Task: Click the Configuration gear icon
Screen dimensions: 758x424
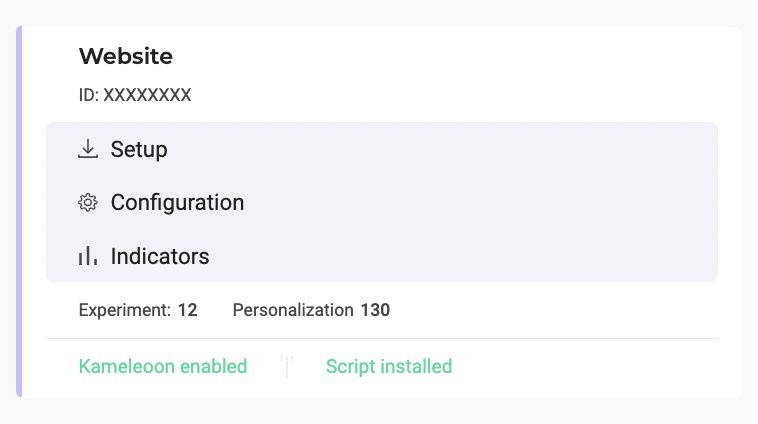Action: pyautogui.click(x=88, y=202)
